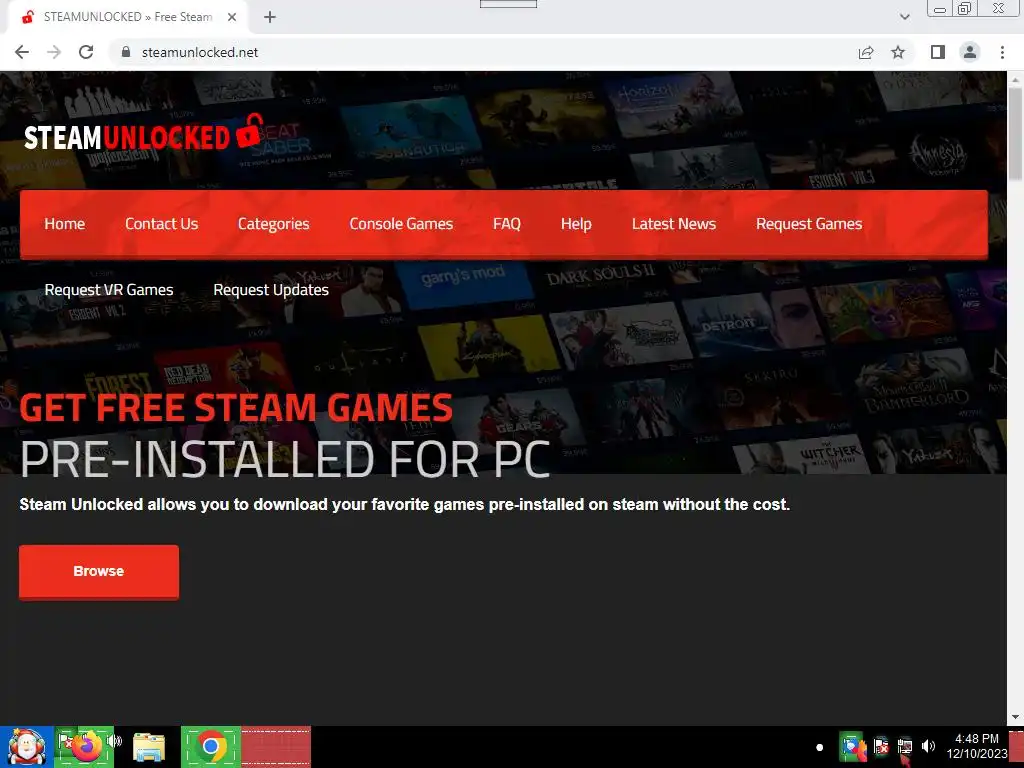Expand the tab search dropdown
Screen dimensions: 1024x768
pyautogui.click(x=904, y=17)
